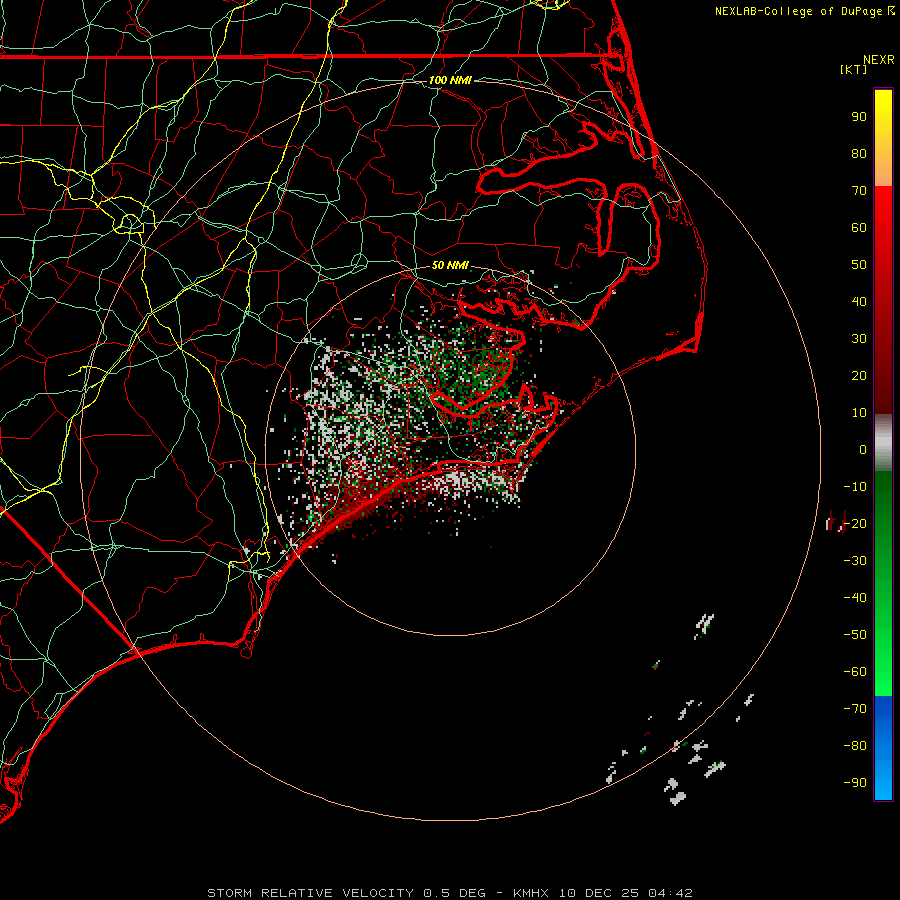The height and width of the screenshot is (900, 900).
Task: Click the 100 NMI range ring label
Action: click(450, 80)
